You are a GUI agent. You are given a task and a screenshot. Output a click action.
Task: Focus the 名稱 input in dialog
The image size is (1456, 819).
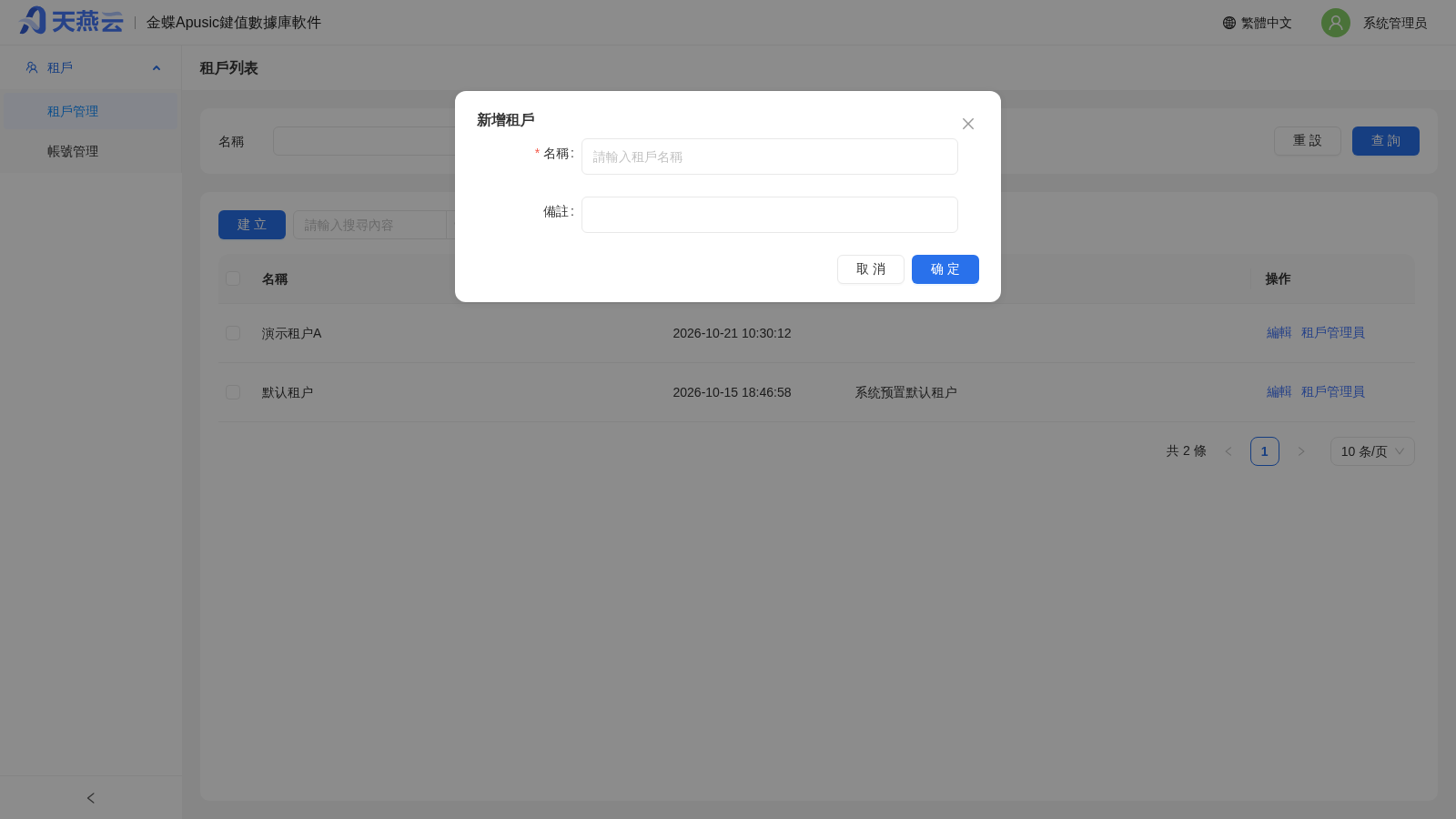click(x=770, y=157)
